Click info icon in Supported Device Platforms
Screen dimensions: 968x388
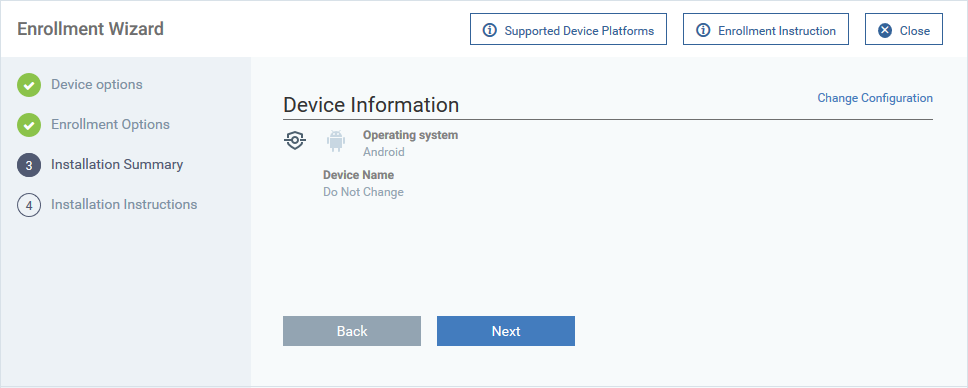tap(490, 30)
